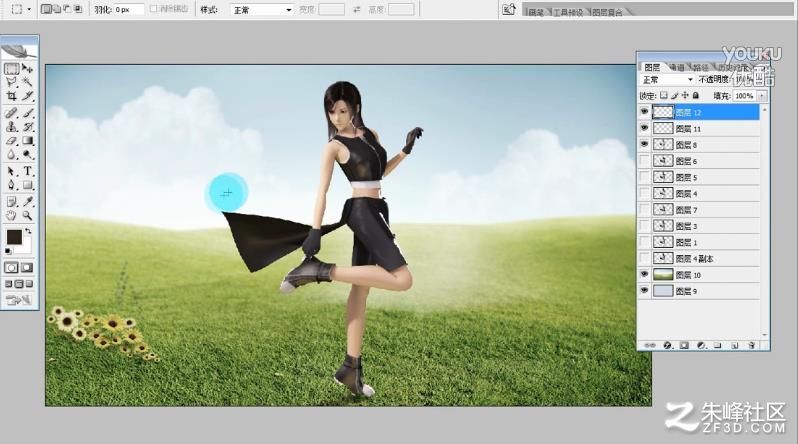Add a layer mask
Image resolution: width=798 pixels, height=444 pixels.
(684, 345)
